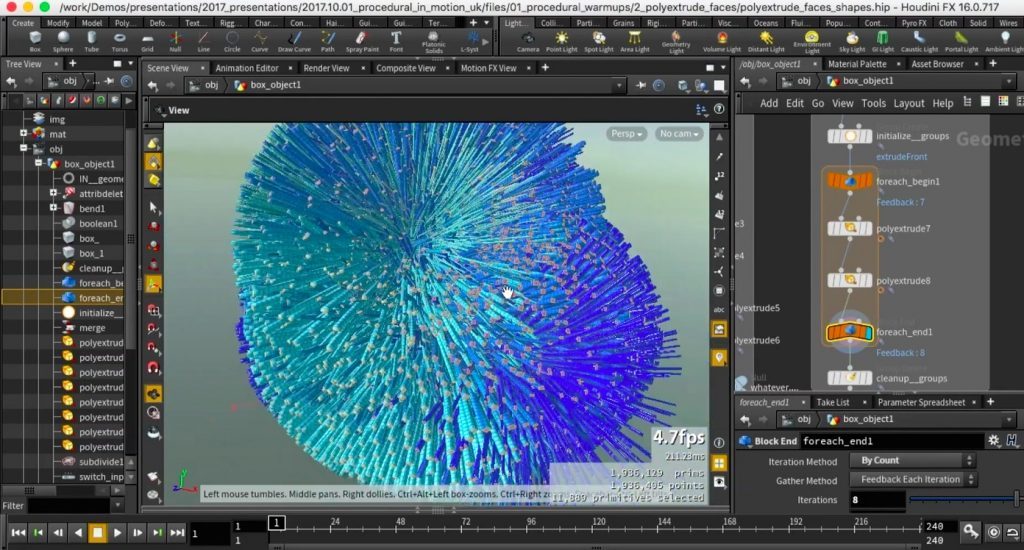Select the foreach_end1 node in network
This screenshot has width=1024, height=550.
point(849,332)
